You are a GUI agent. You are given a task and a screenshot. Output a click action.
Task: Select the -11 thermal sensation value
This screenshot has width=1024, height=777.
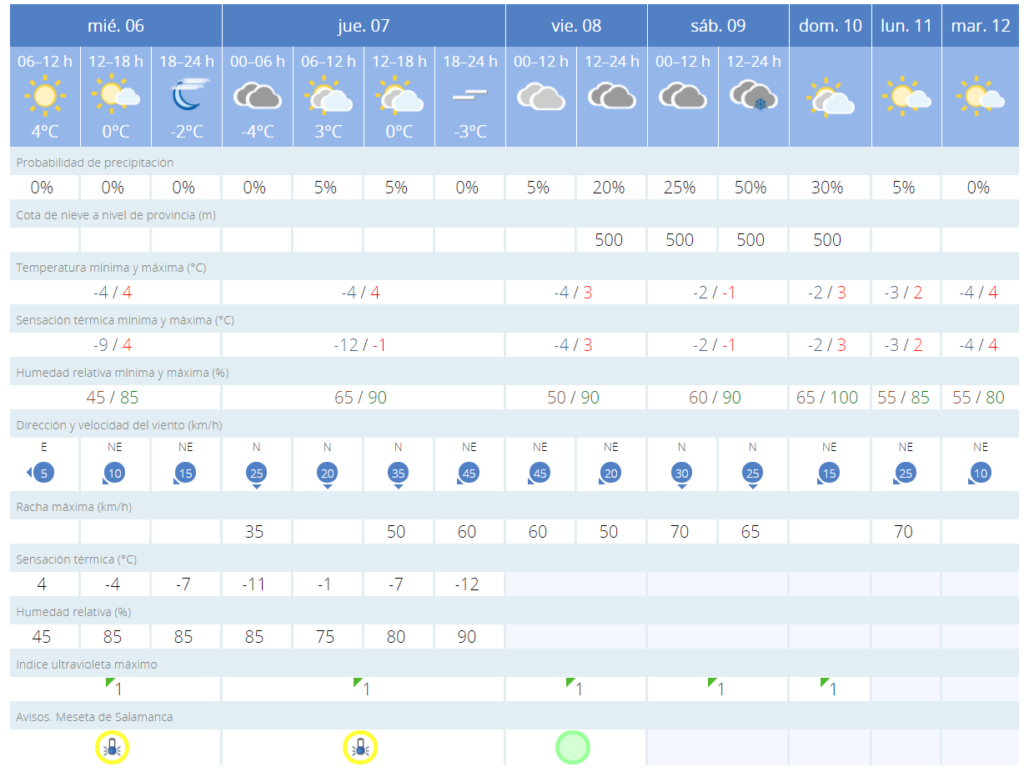[x=254, y=584]
